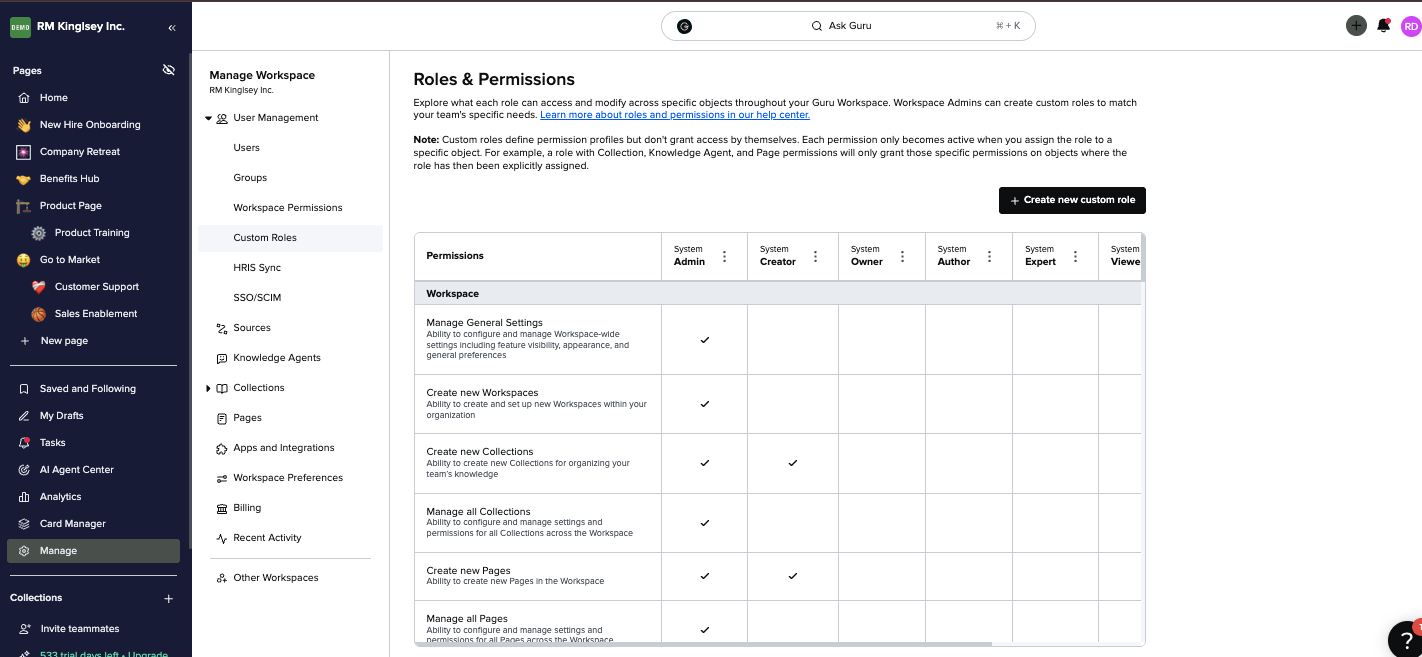Click Create new custom role
This screenshot has width=1422, height=657.
click(1072, 200)
